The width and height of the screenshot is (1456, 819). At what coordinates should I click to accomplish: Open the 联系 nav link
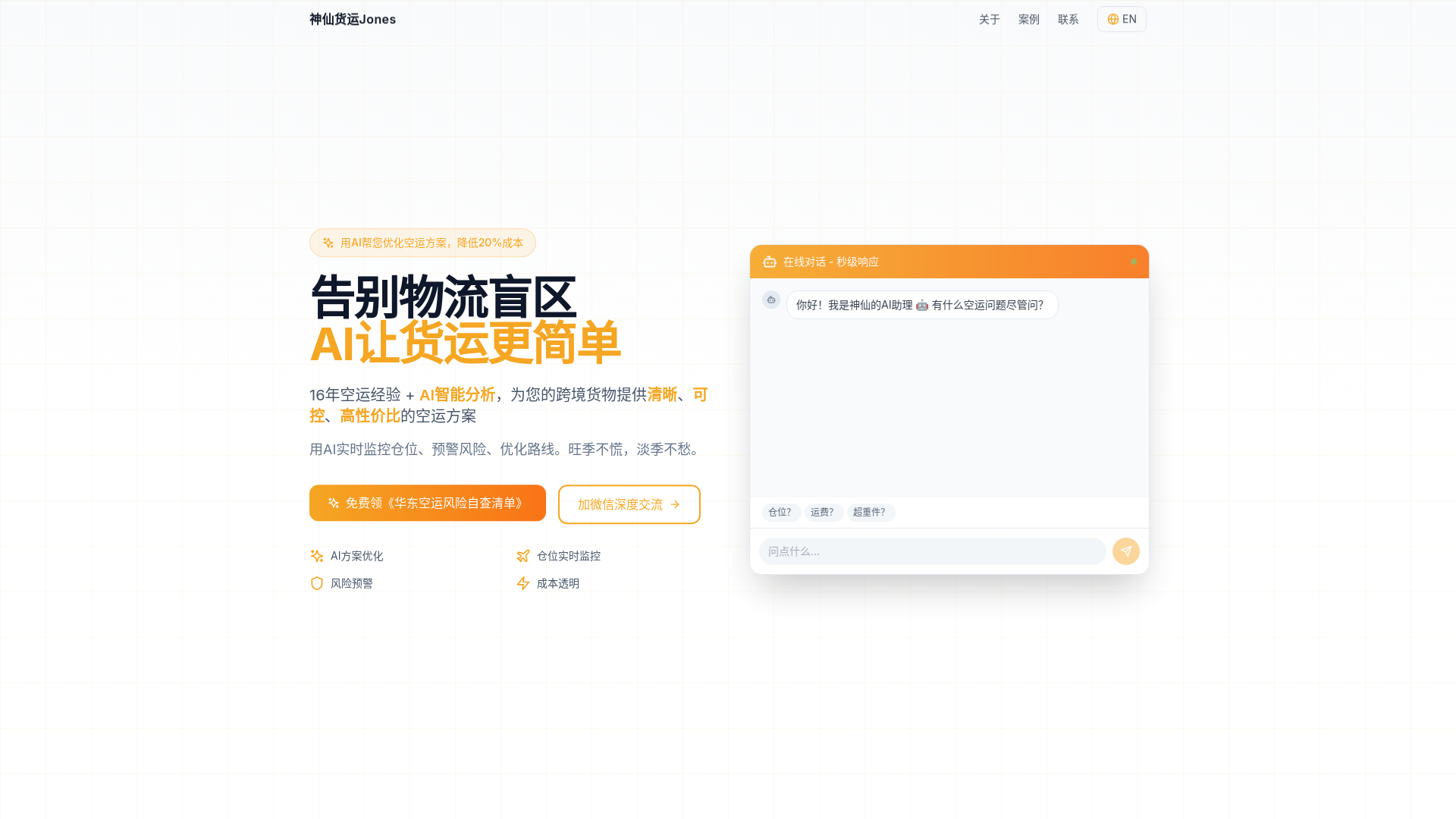click(1068, 19)
